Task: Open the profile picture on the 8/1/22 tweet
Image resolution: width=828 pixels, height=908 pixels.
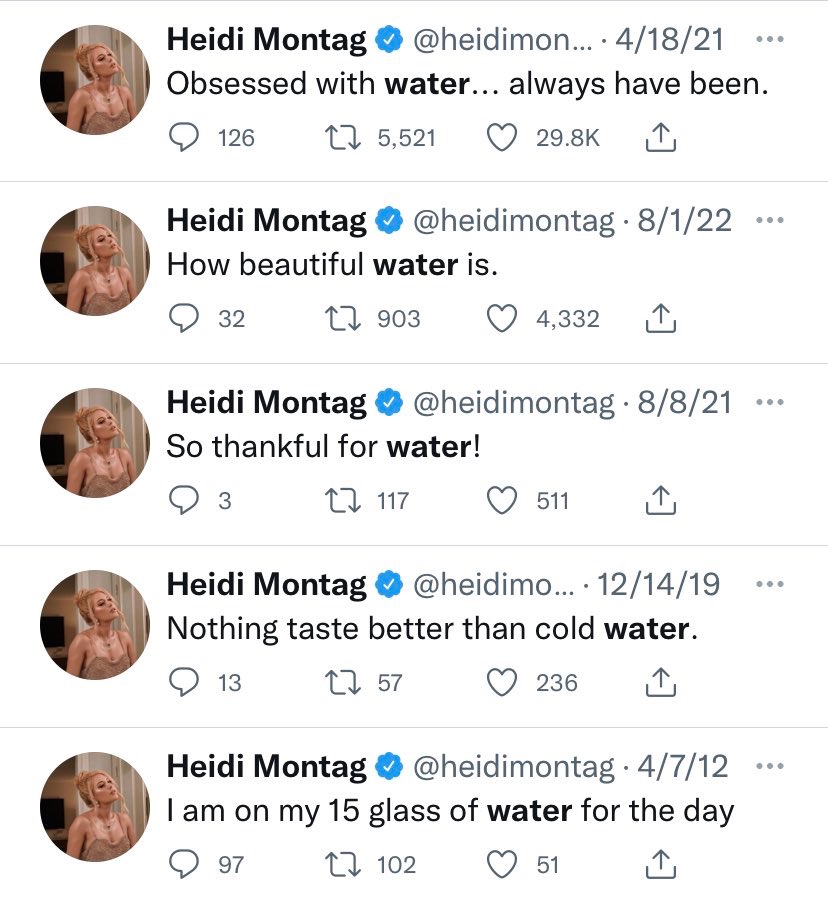Action: coord(95,261)
